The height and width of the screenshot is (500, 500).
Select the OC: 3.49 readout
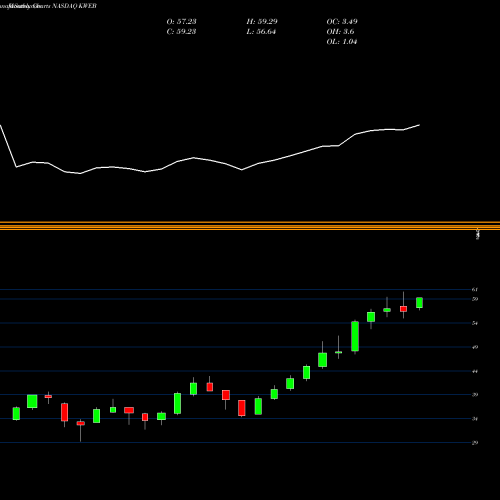pos(342,22)
